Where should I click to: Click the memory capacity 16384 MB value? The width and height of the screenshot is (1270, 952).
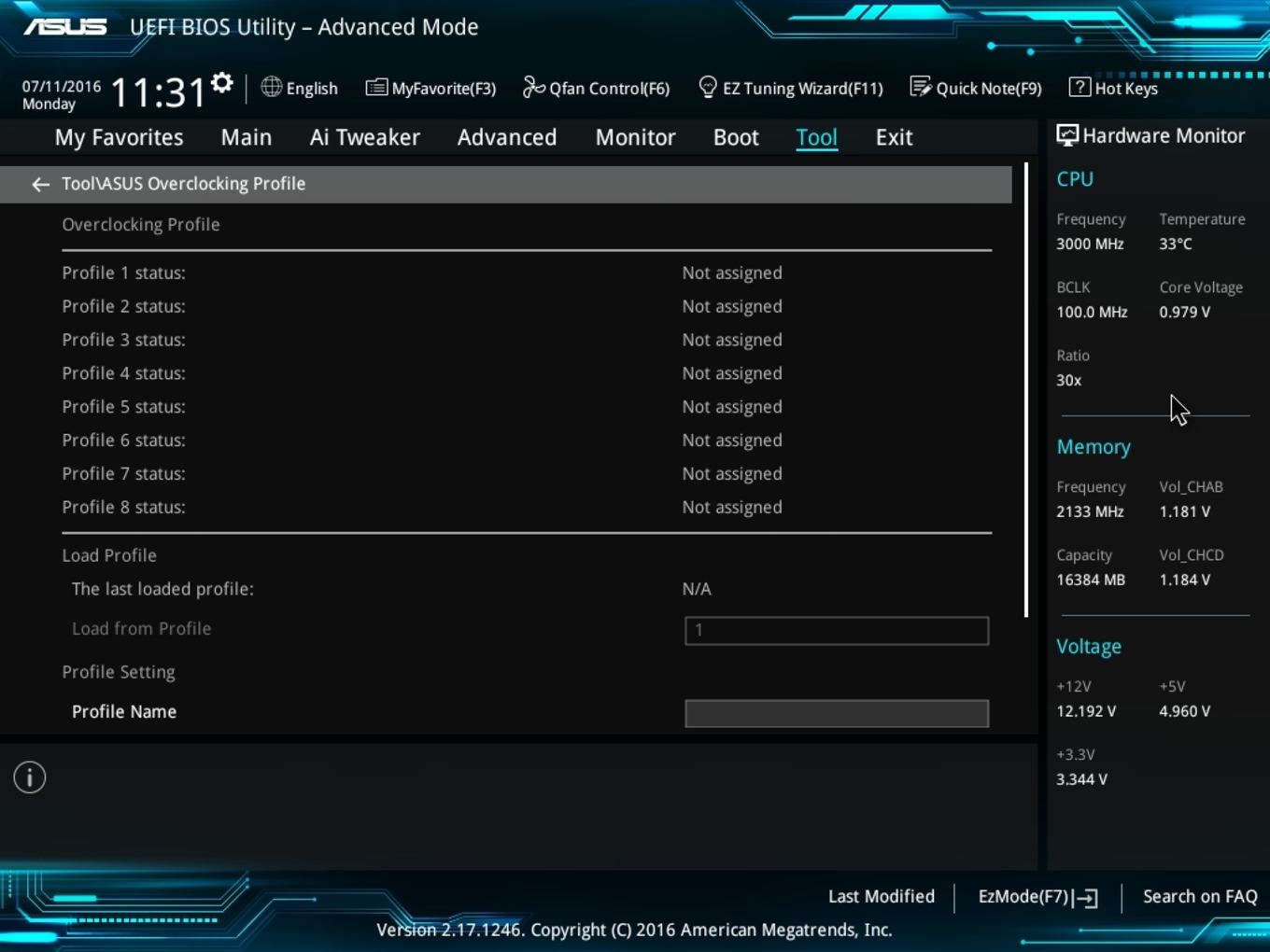coord(1091,580)
